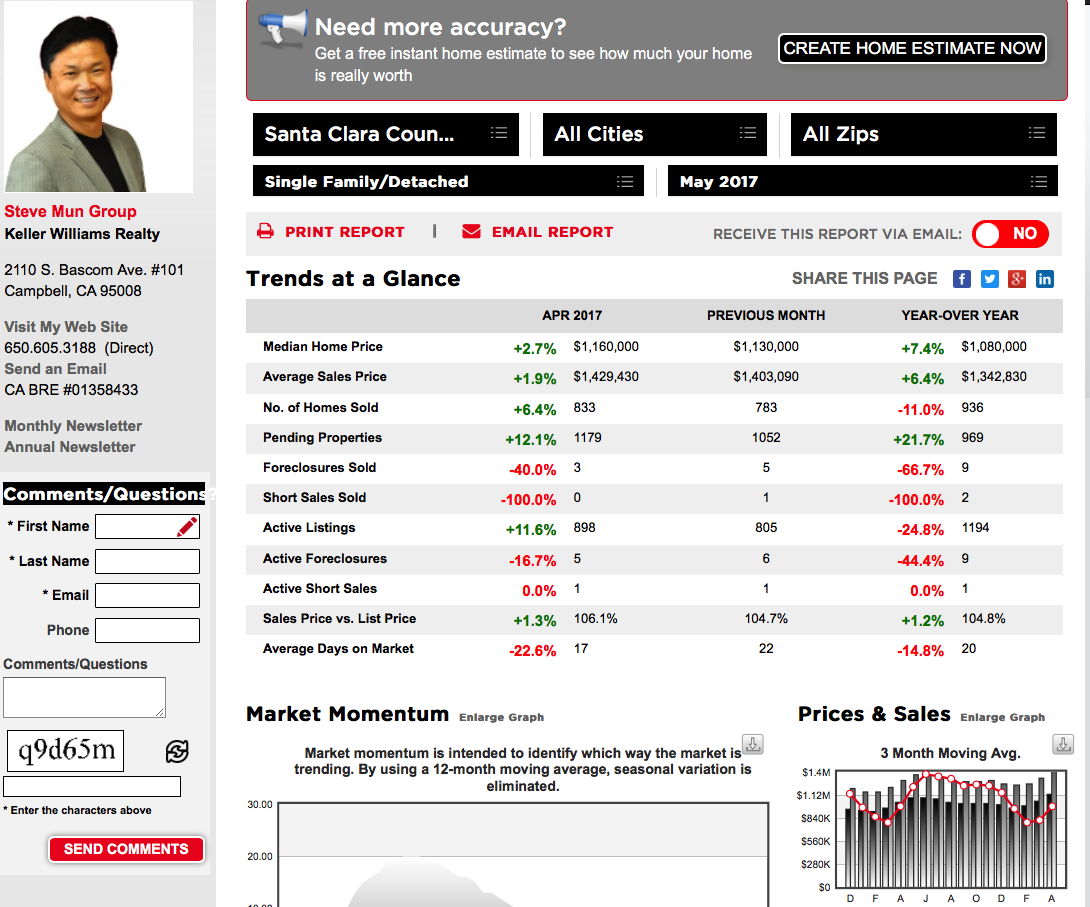
Task: Refresh the captcha image
Action: click(177, 751)
